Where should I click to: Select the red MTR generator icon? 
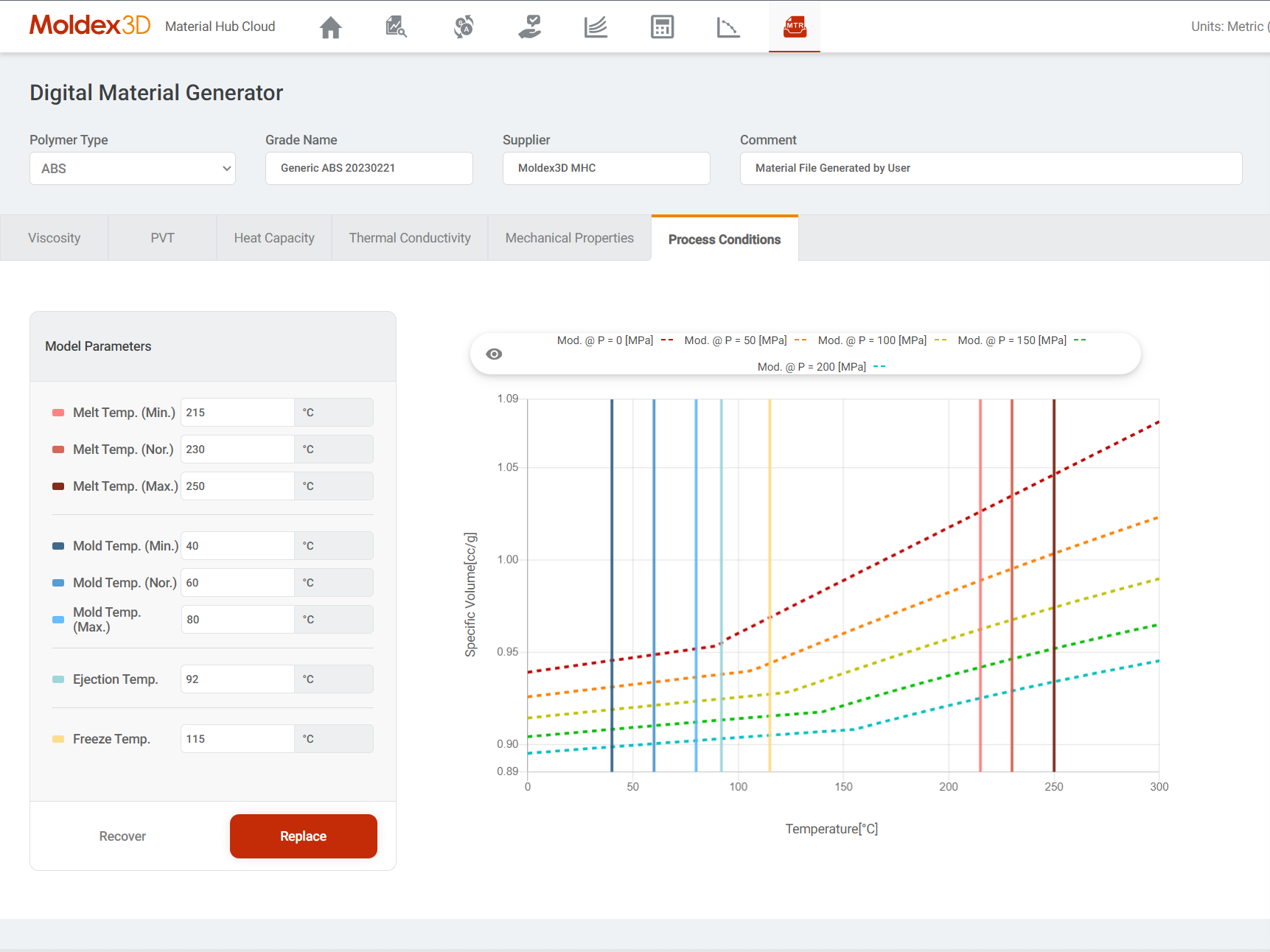click(x=794, y=27)
